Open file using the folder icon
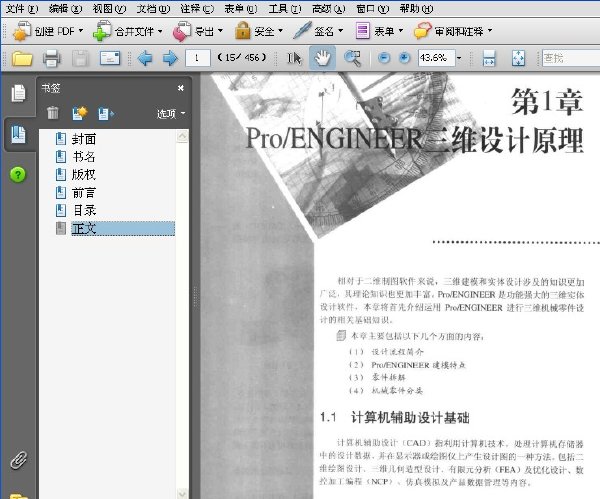Image resolution: width=600 pixels, height=499 pixels. coord(22,59)
